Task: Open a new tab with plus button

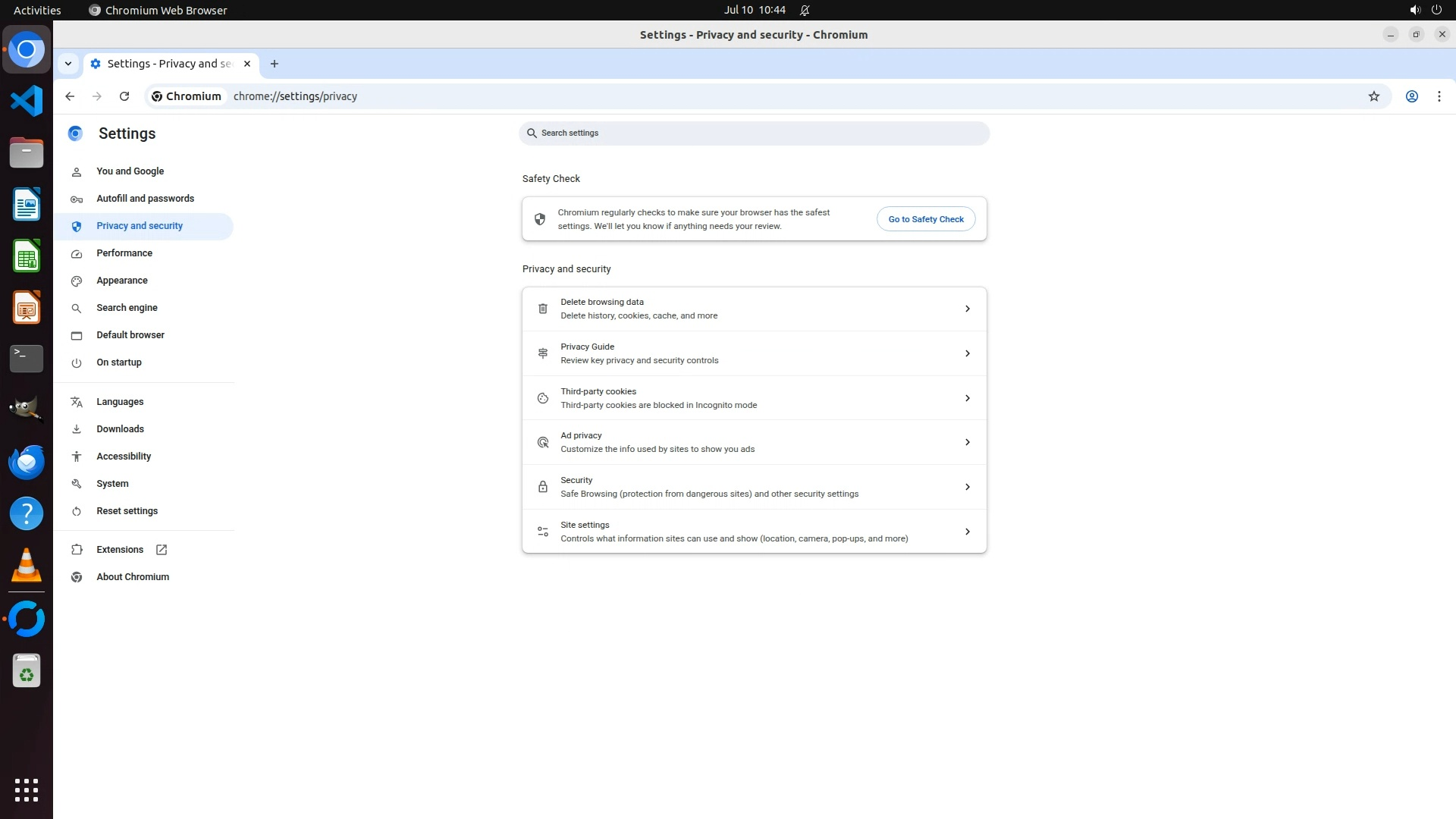Action: [275, 64]
